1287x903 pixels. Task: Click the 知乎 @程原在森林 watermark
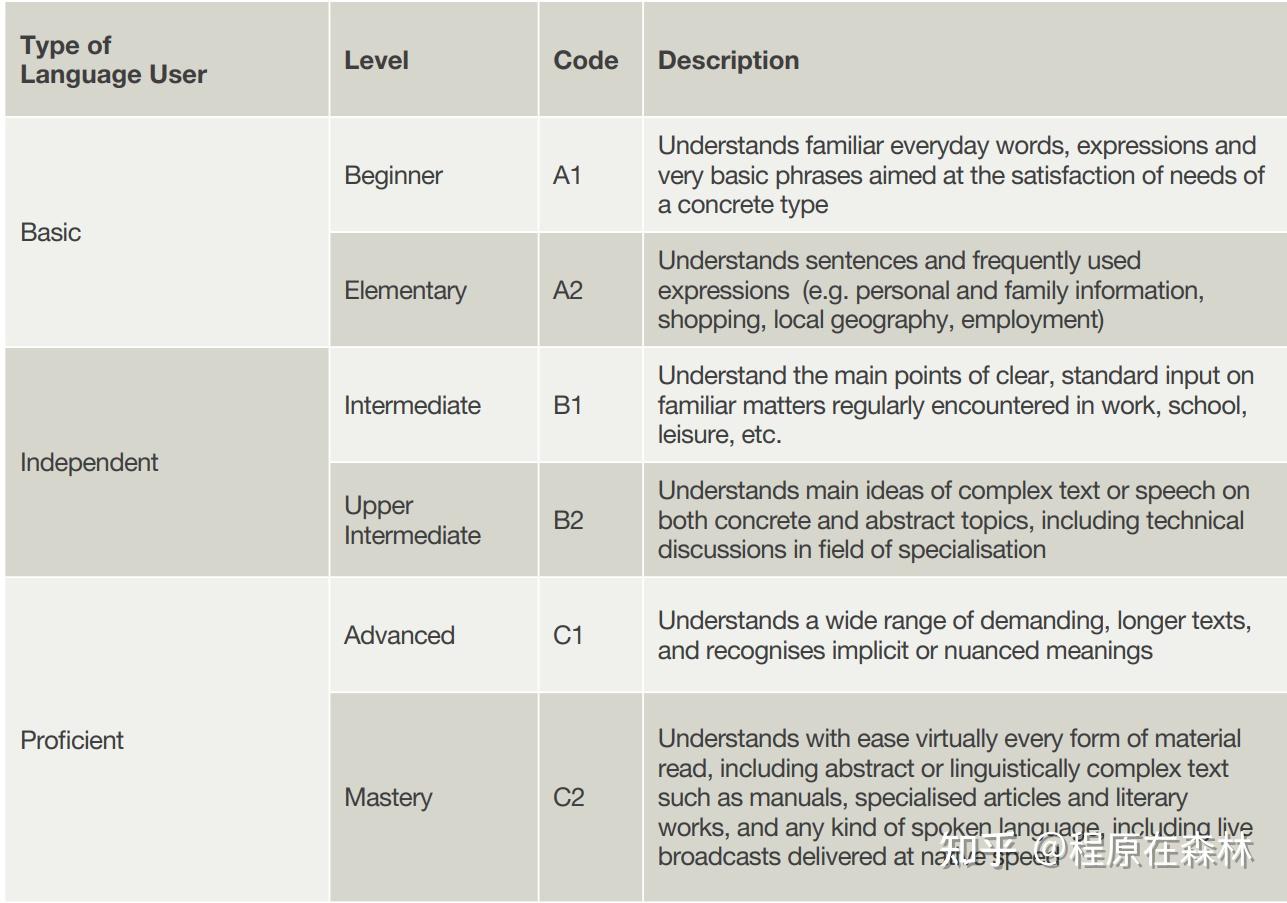(x=1097, y=850)
